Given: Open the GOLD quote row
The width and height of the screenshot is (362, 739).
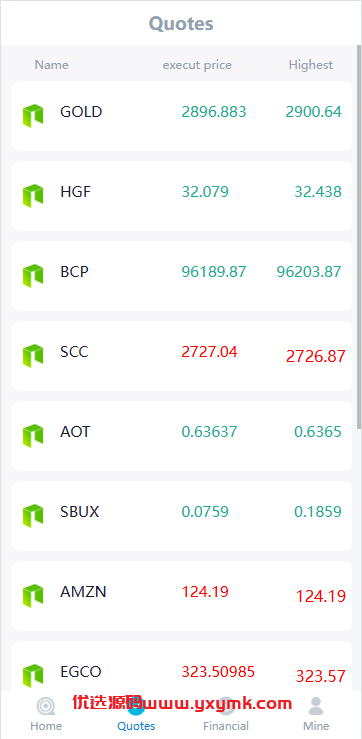Looking at the screenshot, I should pyautogui.click(x=181, y=116).
